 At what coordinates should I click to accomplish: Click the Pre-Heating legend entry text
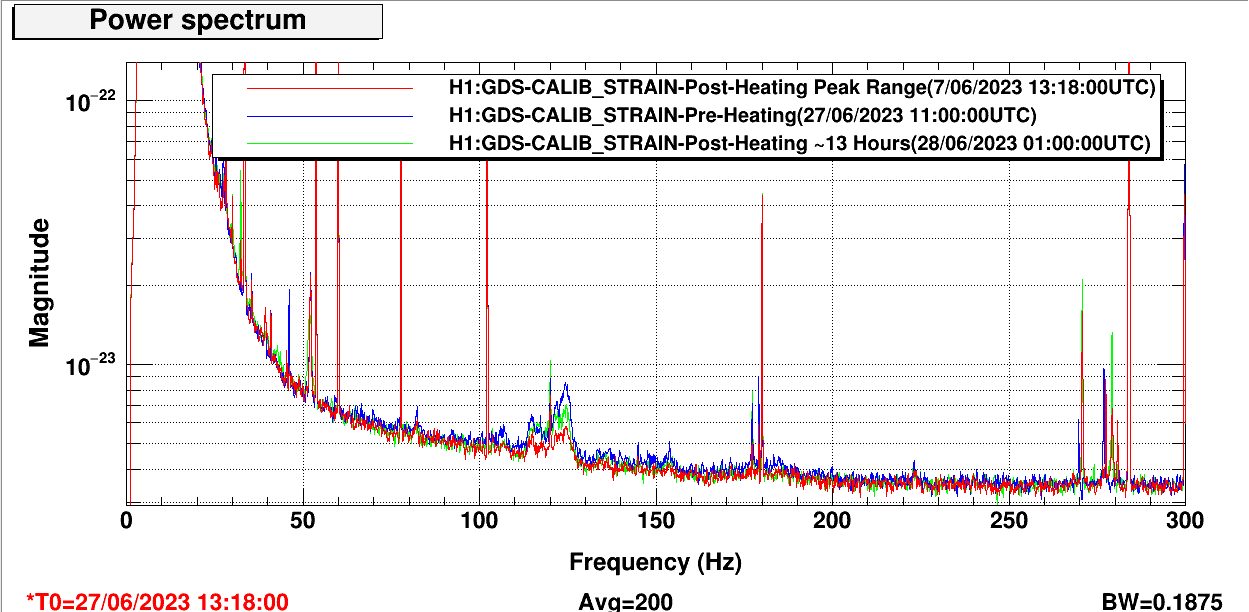click(x=742, y=116)
